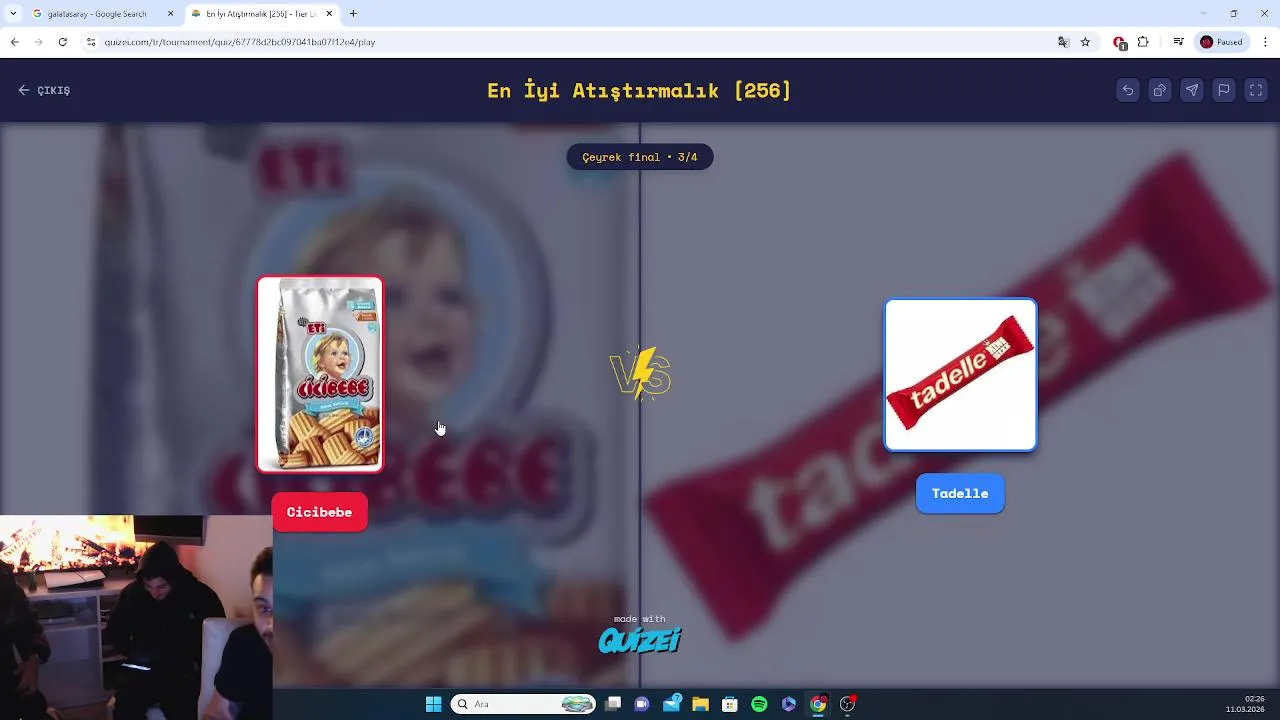Open the purple video chat taskbar app
The image size is (1280, 720).
(642, 704)
